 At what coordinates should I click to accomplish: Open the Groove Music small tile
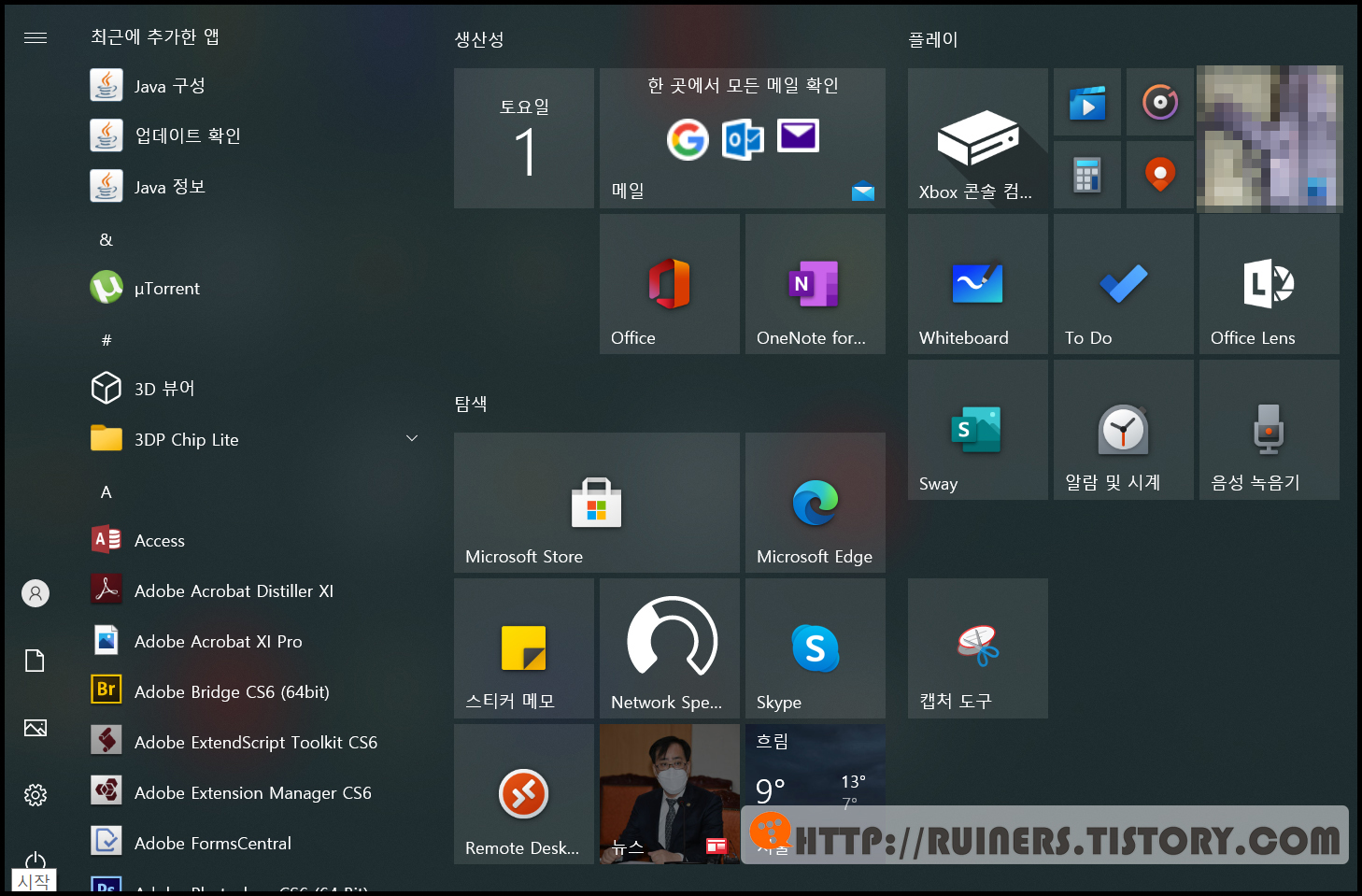pos(1160,102)
